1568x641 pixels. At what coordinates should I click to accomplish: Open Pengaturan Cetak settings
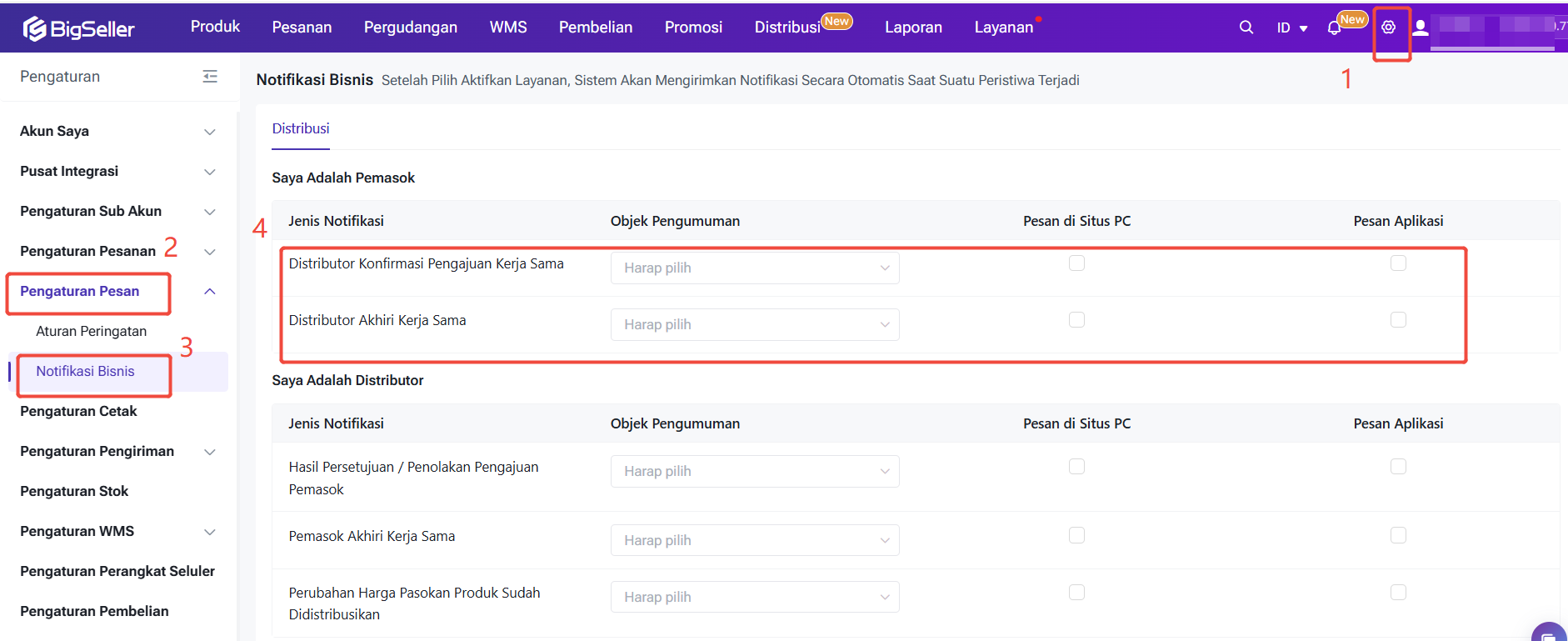tap(78, 411)
